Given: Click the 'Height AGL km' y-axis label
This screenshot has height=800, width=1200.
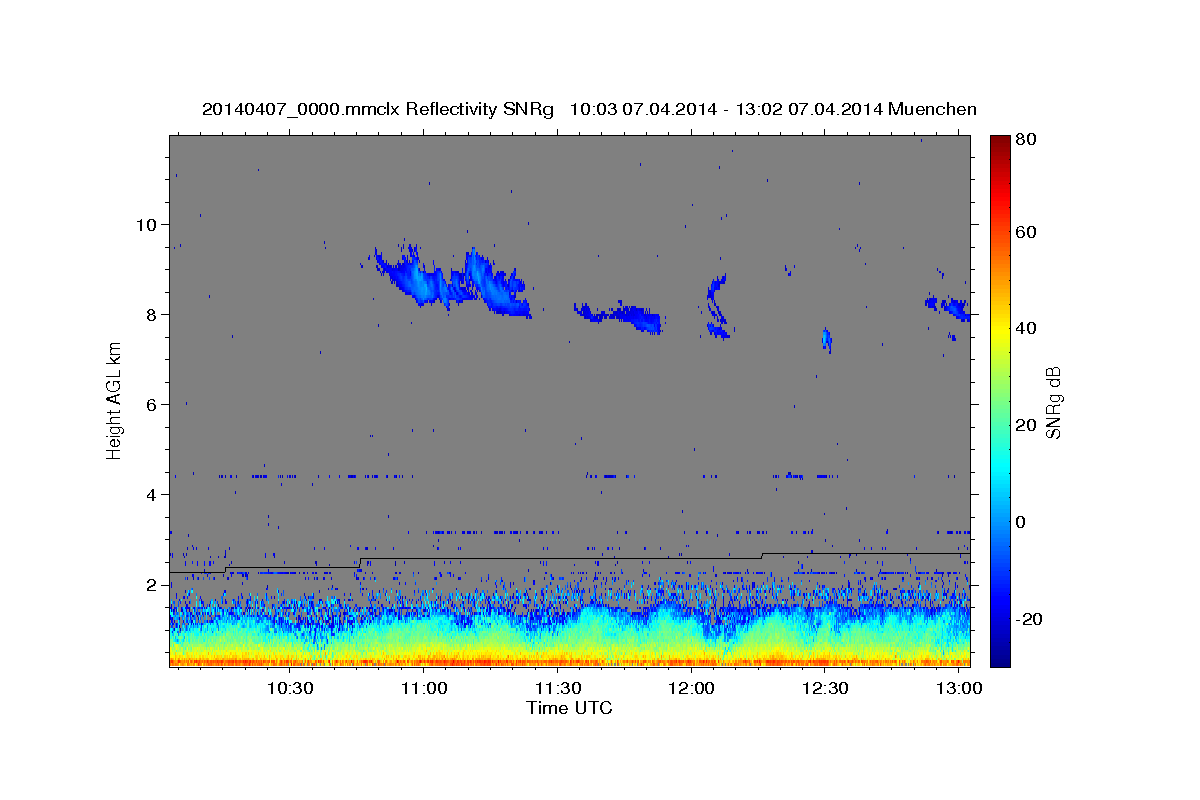Looking at the screenshot, I should [x=114, y=400].
